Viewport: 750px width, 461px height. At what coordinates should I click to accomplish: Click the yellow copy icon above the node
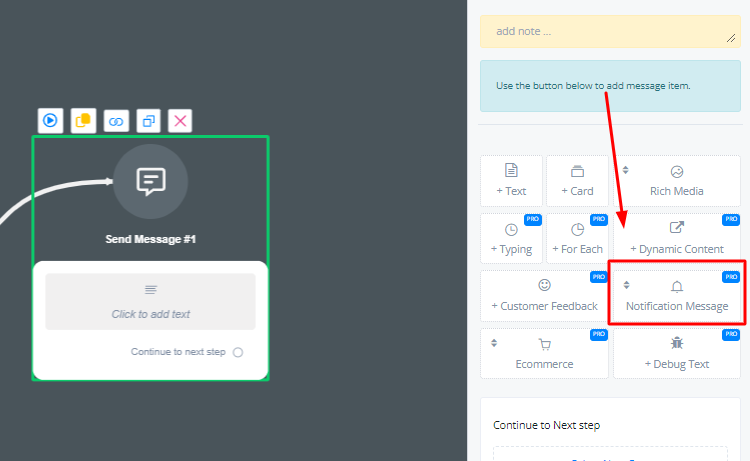coord(83,121)
